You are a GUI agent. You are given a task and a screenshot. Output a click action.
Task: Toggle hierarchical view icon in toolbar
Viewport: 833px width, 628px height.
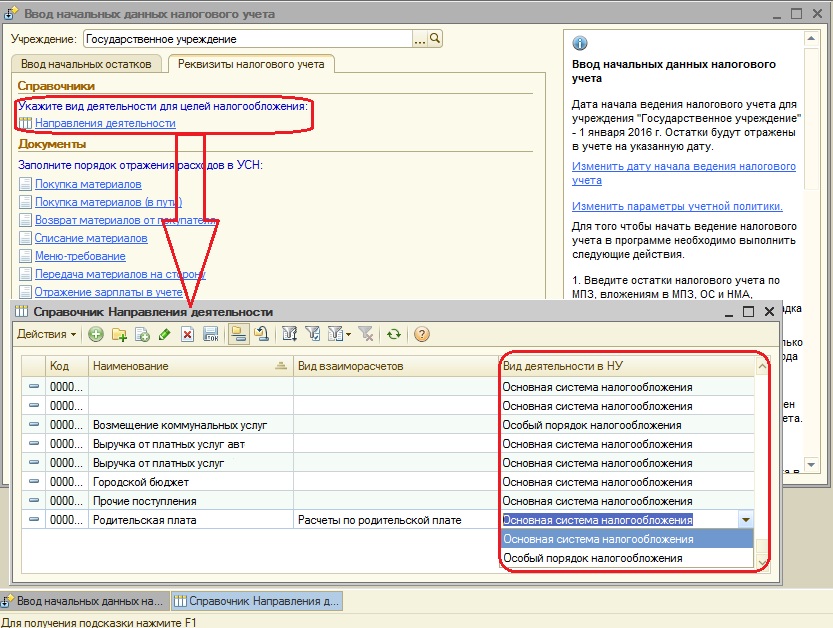pyautogui.click(x=238, y=335)
